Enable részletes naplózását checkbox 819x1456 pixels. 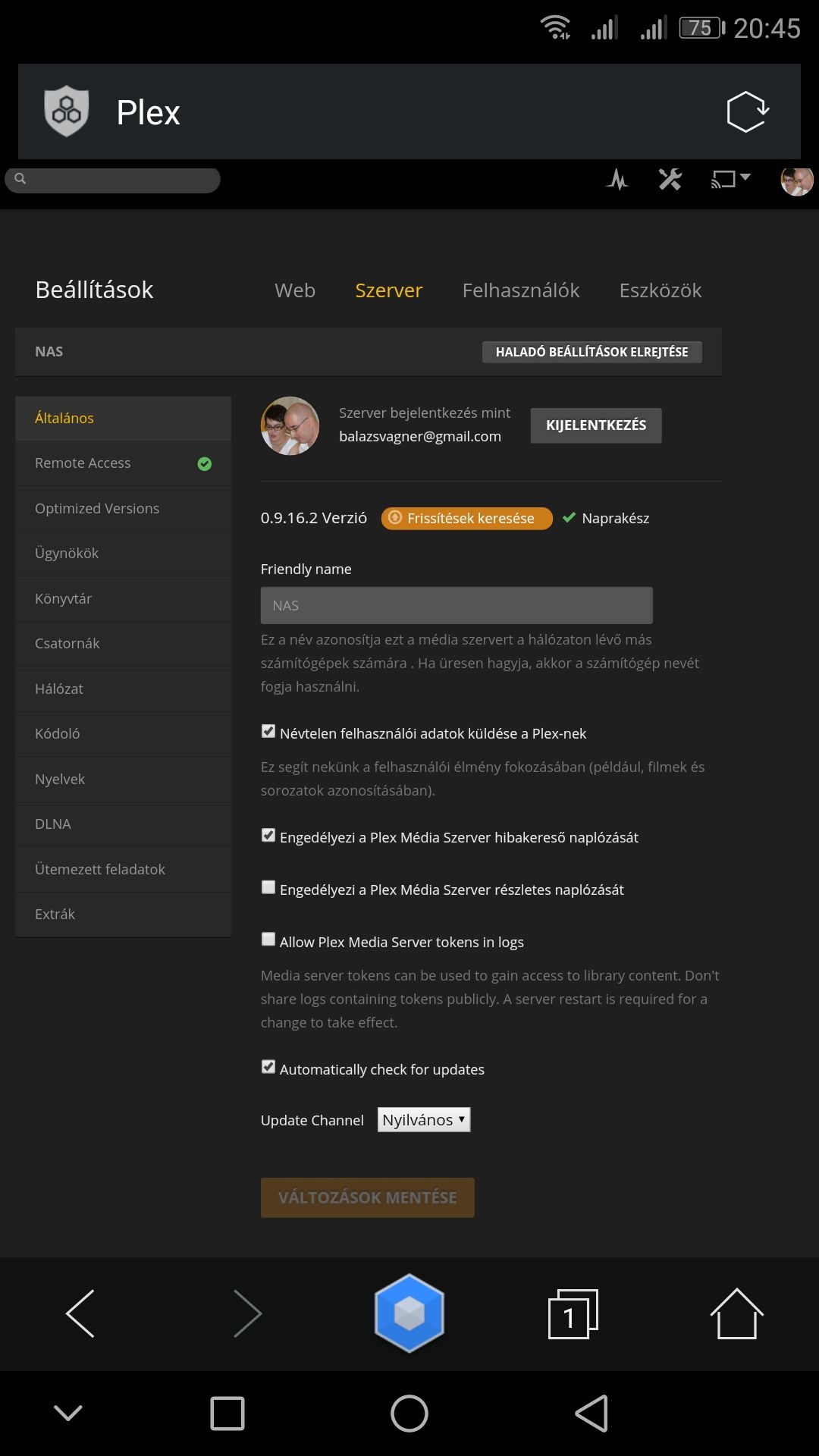[268, 887]
